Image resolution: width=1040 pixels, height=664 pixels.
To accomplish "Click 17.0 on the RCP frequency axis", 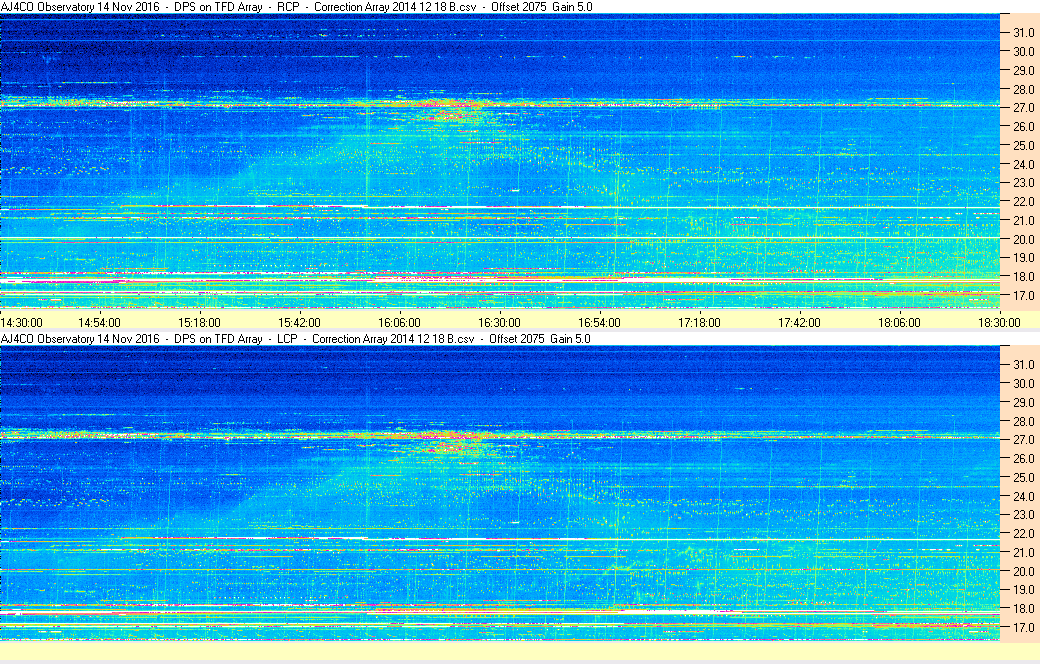I will point(1023,295).
